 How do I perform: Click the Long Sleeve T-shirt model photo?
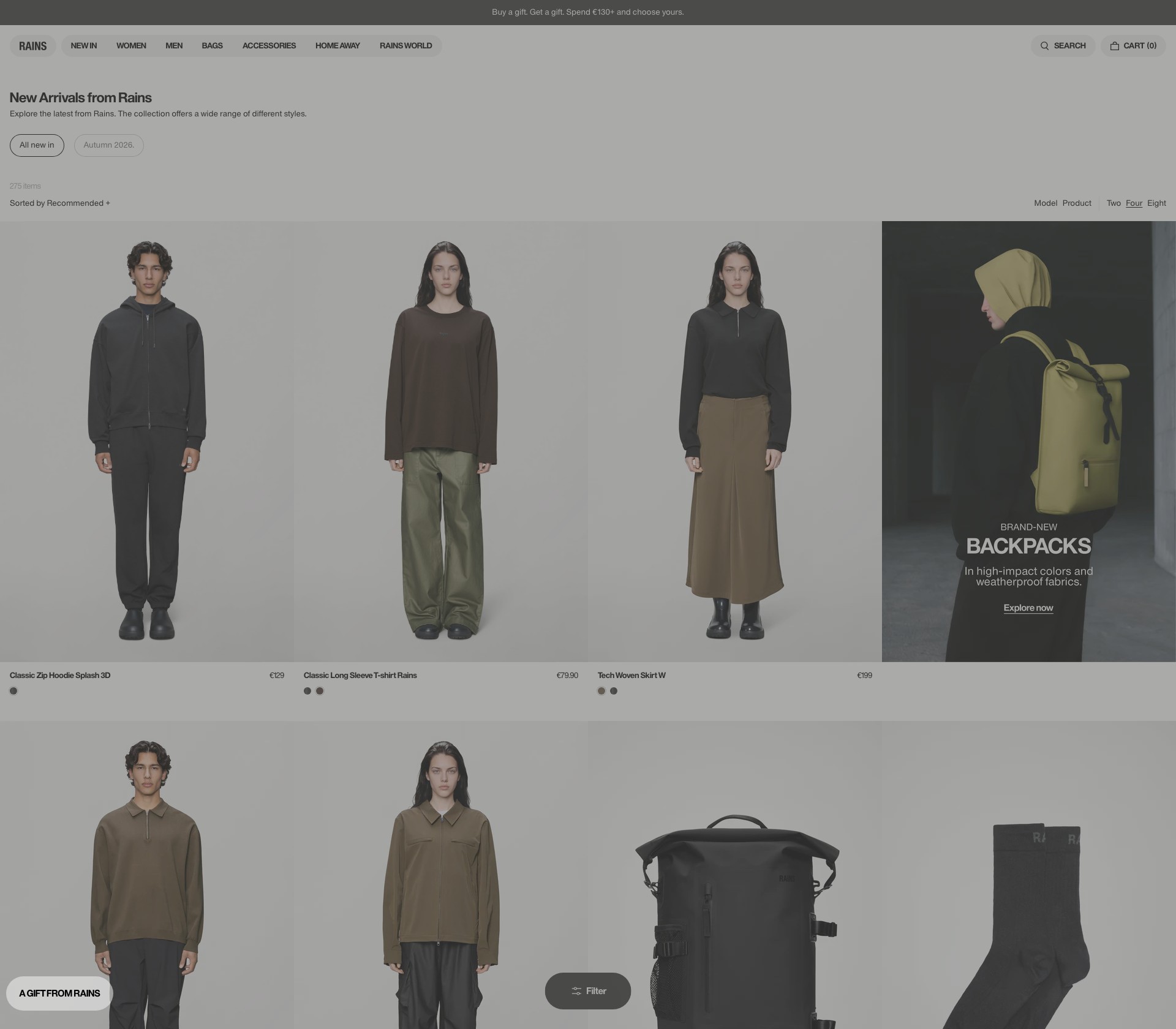[x=441, y=441]
